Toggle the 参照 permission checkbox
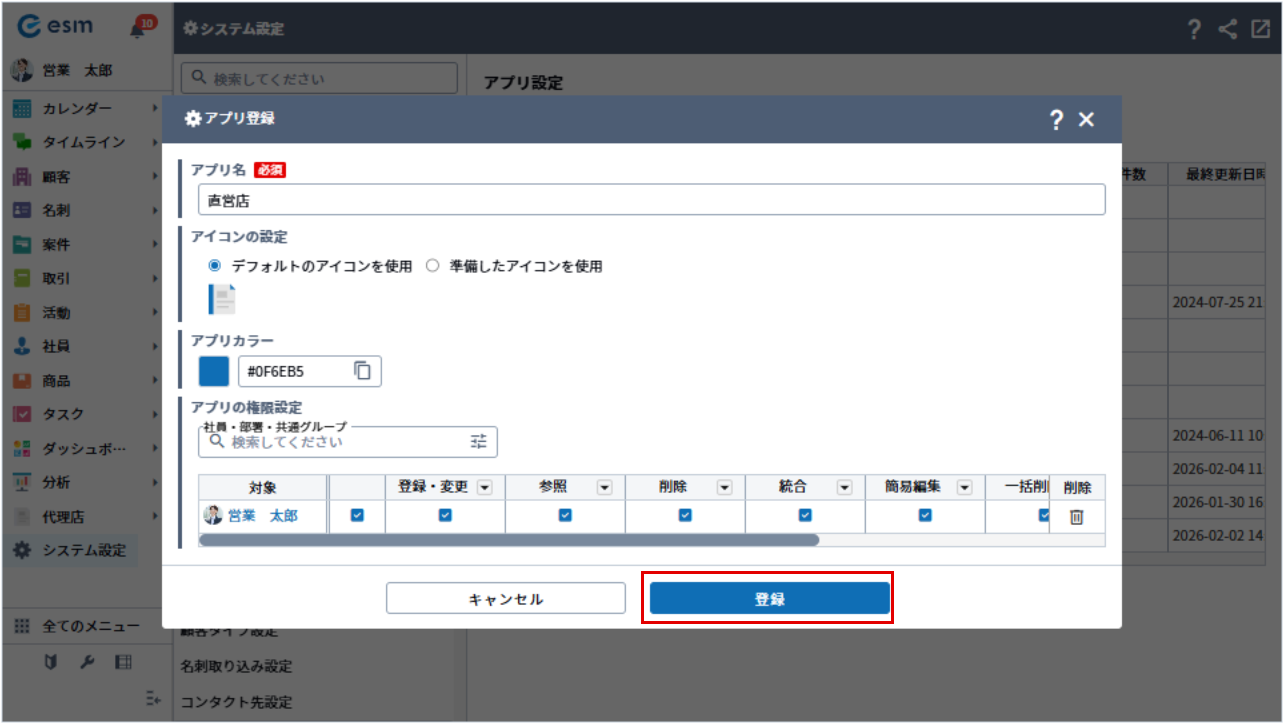This screenshot has height=724, width=1284. click(565, 515)
